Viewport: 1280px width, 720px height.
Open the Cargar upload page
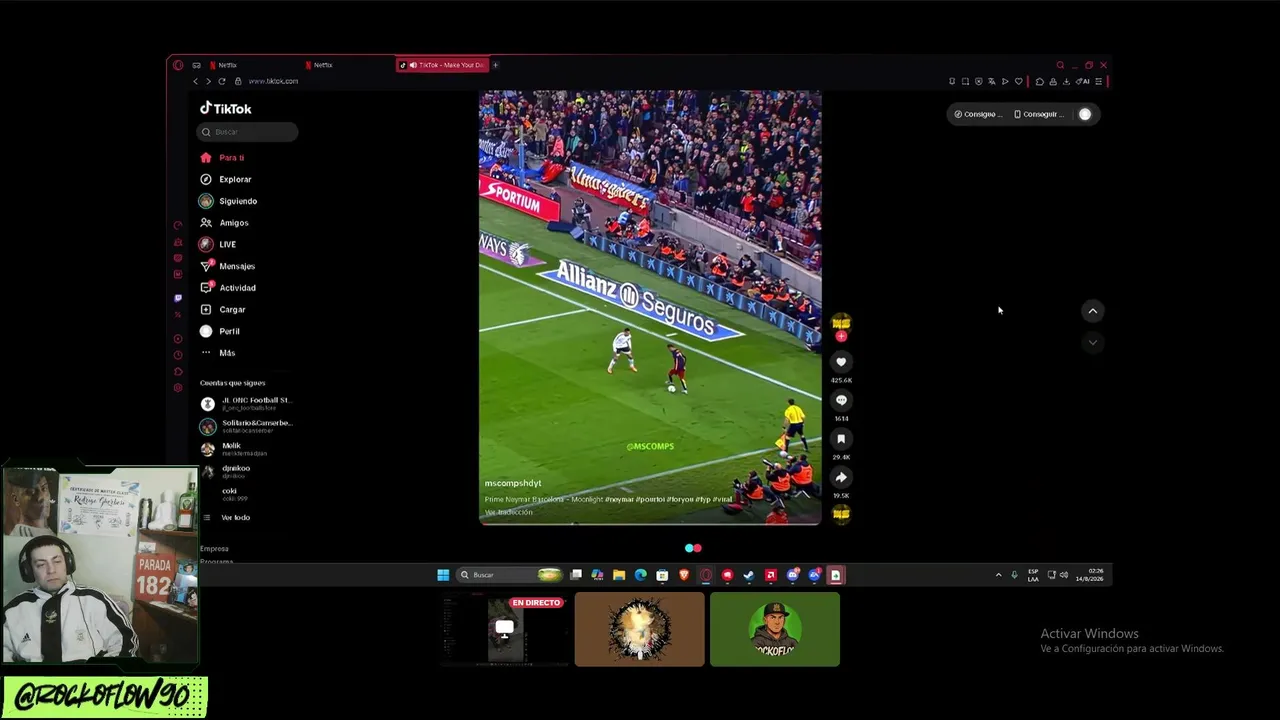[x=223, y=310]
